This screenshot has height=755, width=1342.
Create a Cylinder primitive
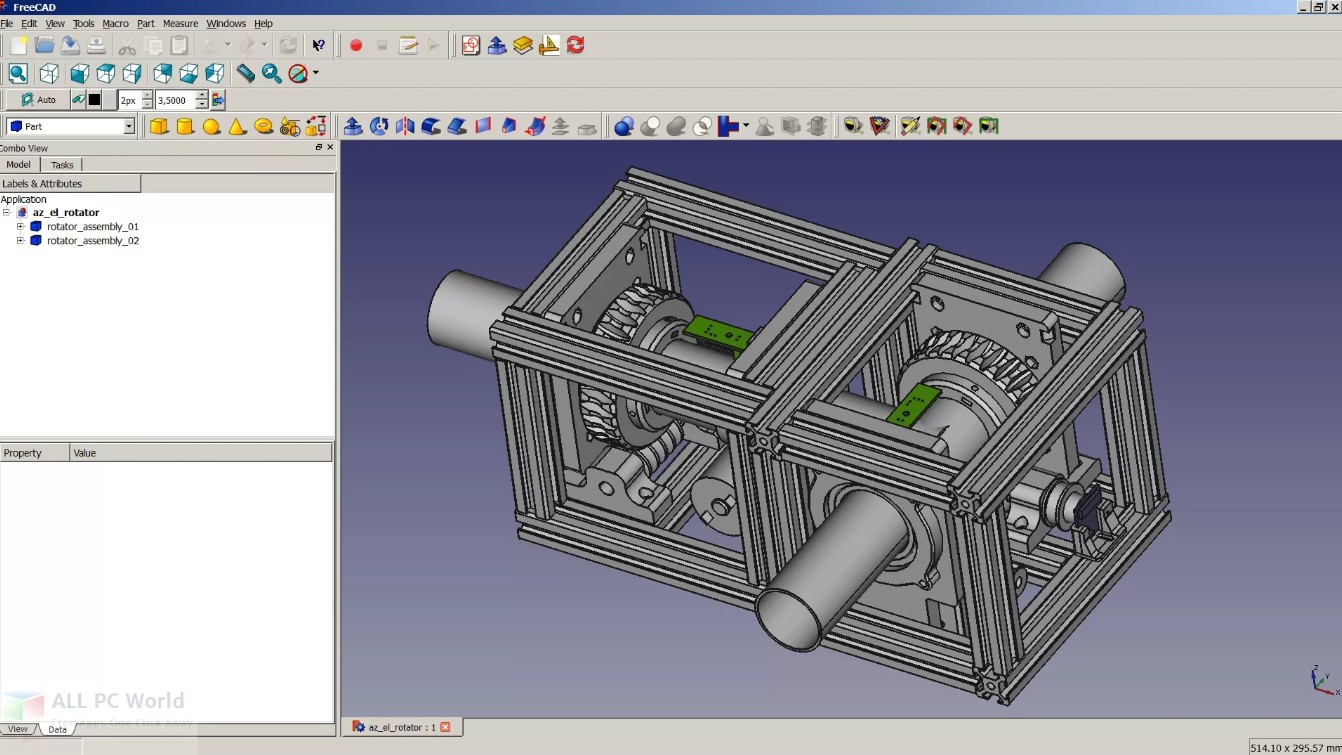click(185, 126)
